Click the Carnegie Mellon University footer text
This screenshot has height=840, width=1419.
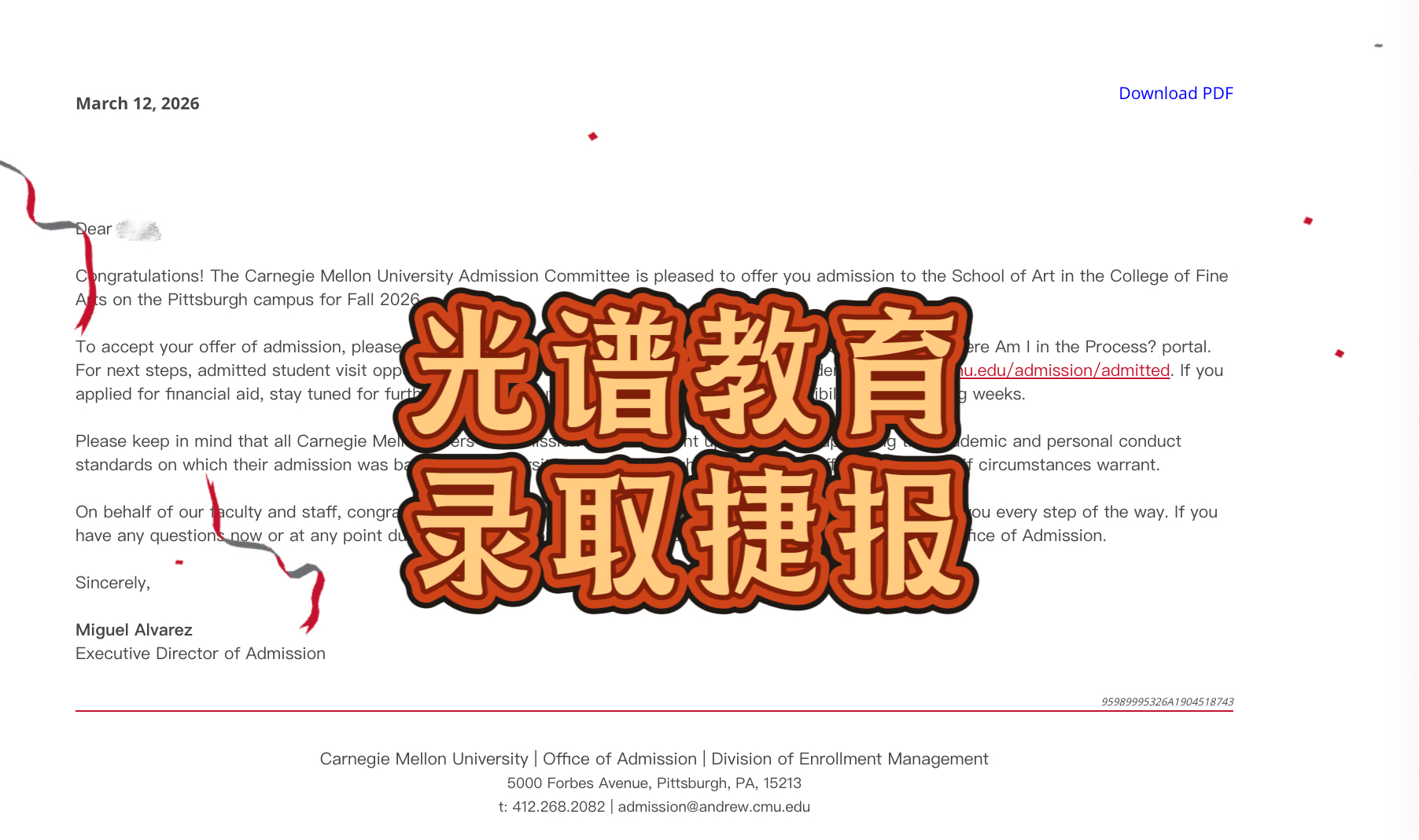coord(423,759)
